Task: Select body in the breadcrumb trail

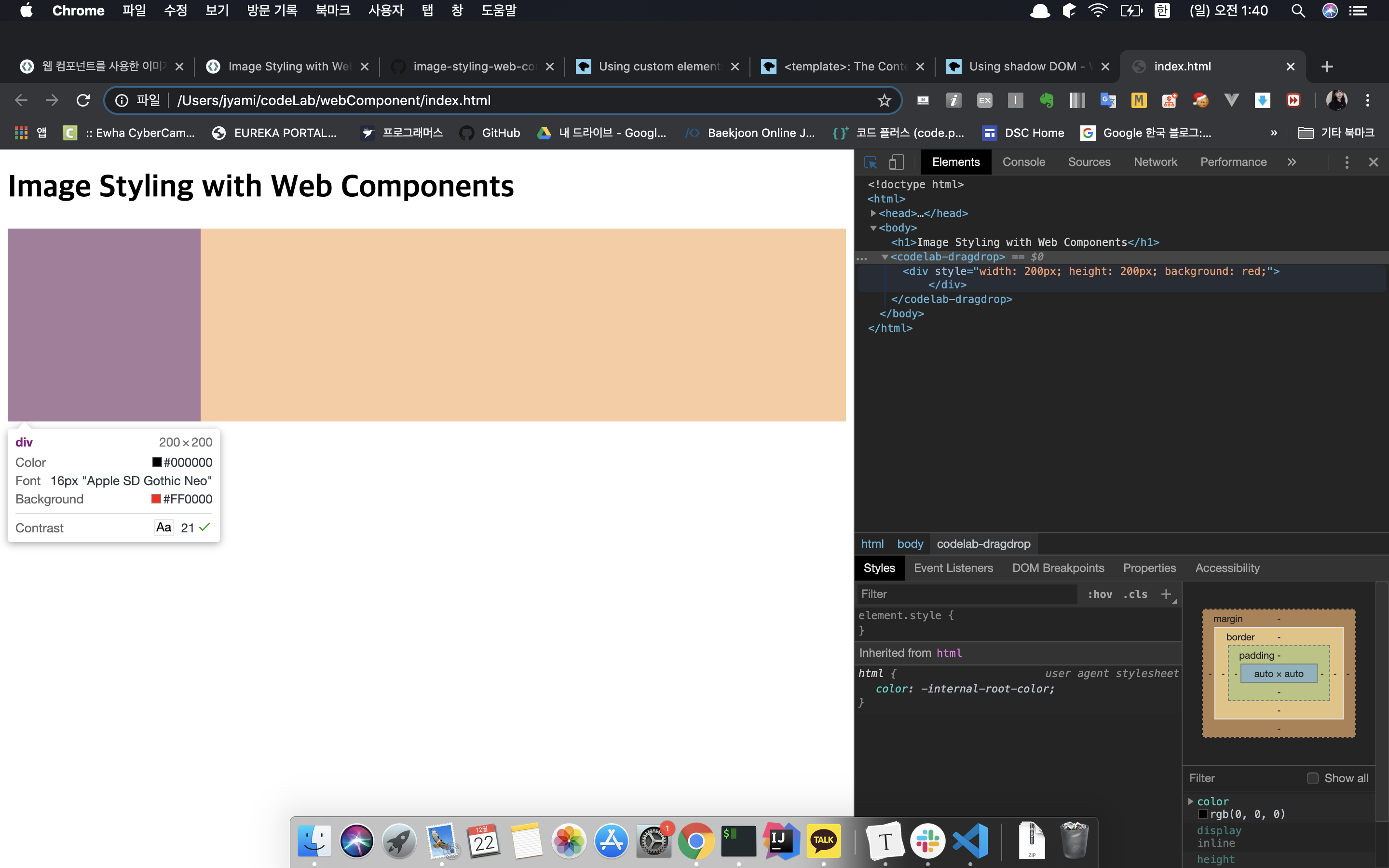Action: click(910, 543)
